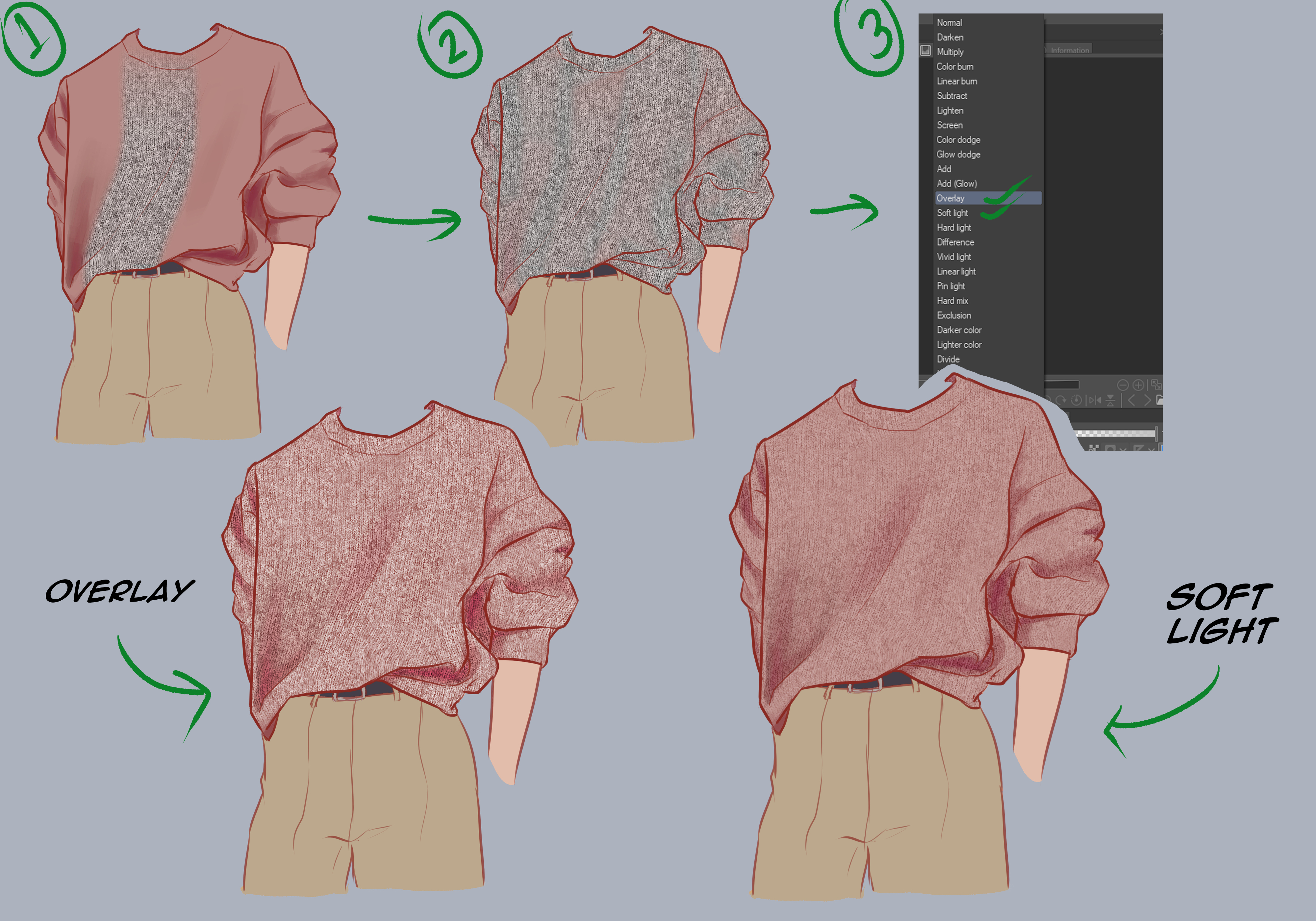Click the histogram panel icon beside Multiply

pos(926,50)
